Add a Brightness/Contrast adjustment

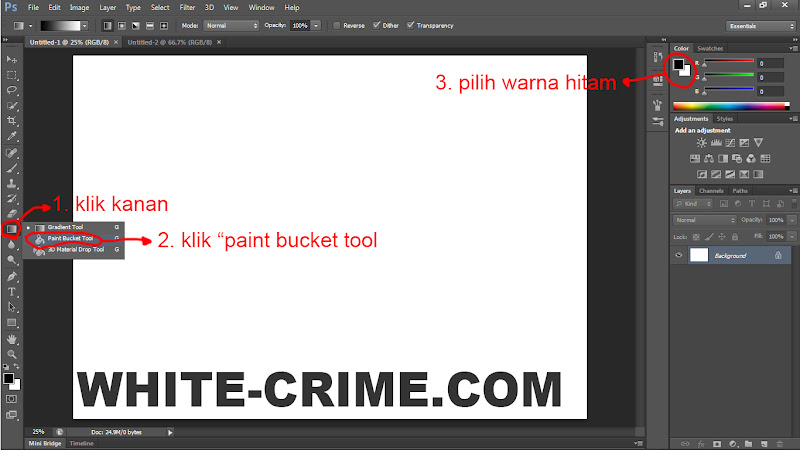pyautogui.click(x=702, y=143)
